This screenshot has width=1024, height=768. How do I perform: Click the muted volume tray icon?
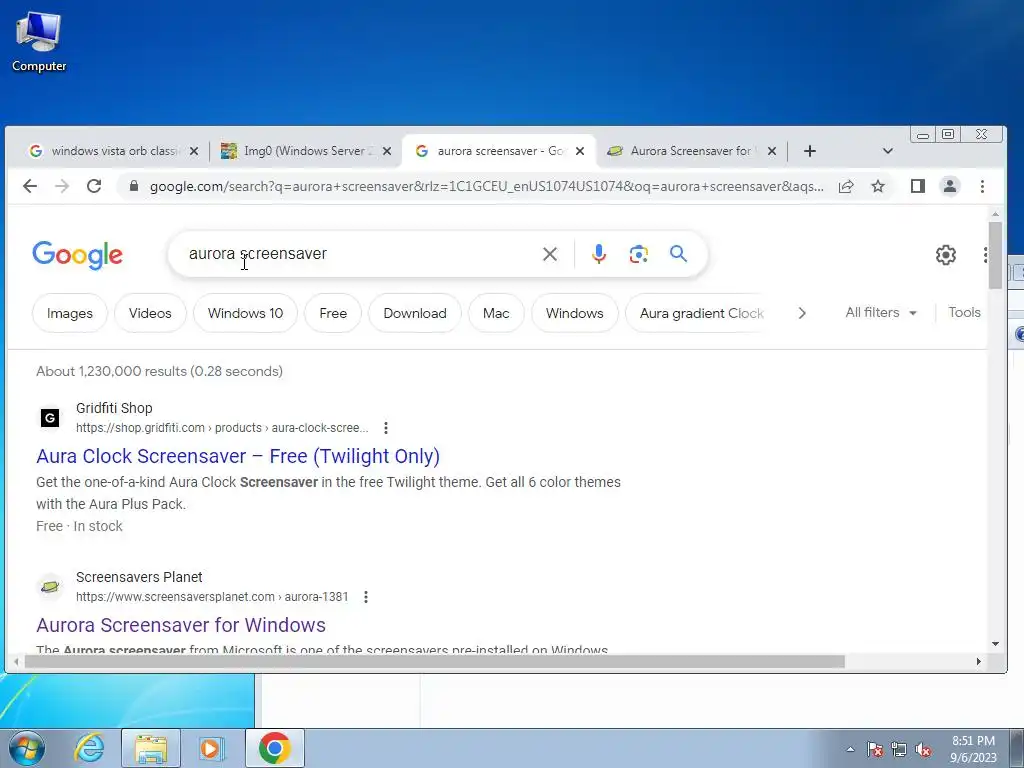(923, 749)
